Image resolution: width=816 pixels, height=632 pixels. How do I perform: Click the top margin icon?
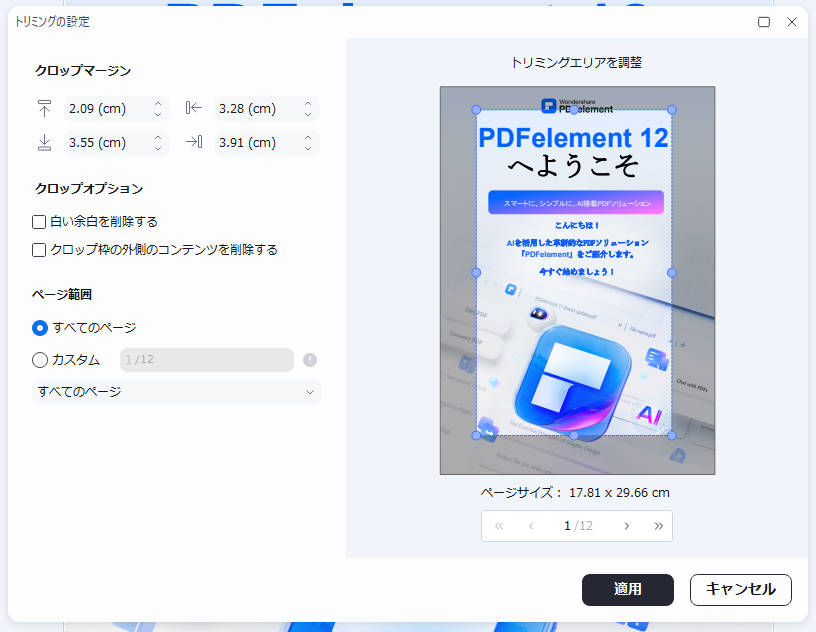(x=42, y=108)
